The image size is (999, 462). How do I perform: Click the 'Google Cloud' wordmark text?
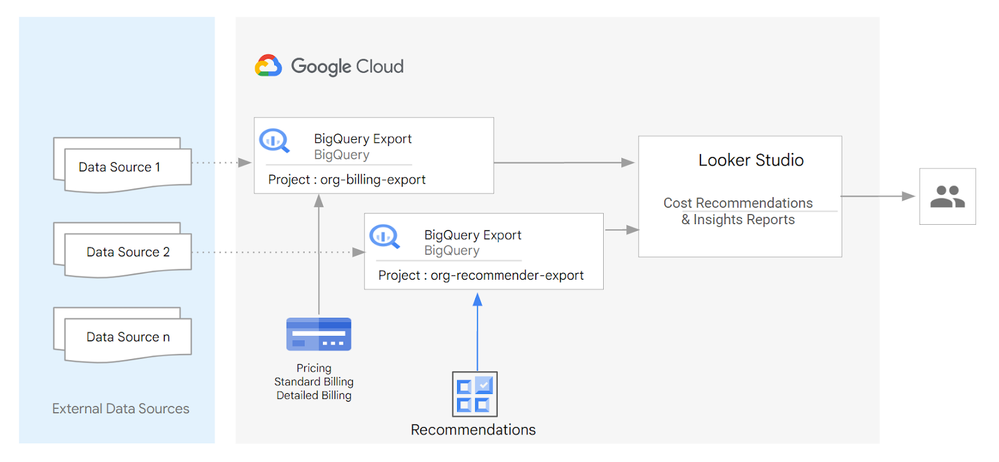(x=347, y=66)
